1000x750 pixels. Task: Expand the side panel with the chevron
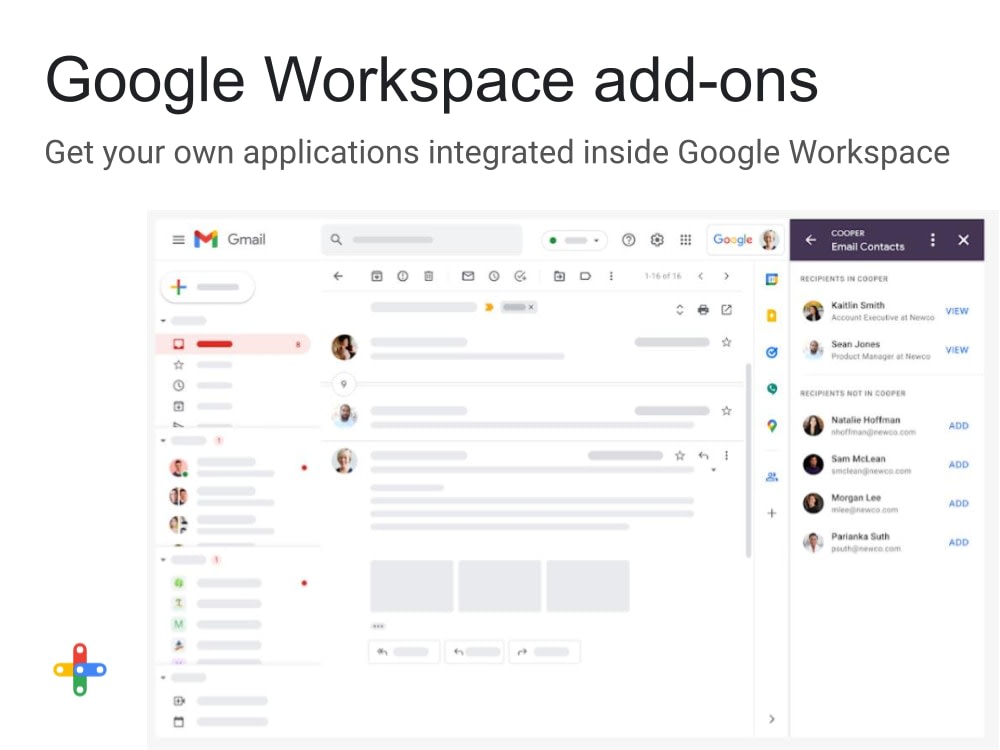click(771, 719)
